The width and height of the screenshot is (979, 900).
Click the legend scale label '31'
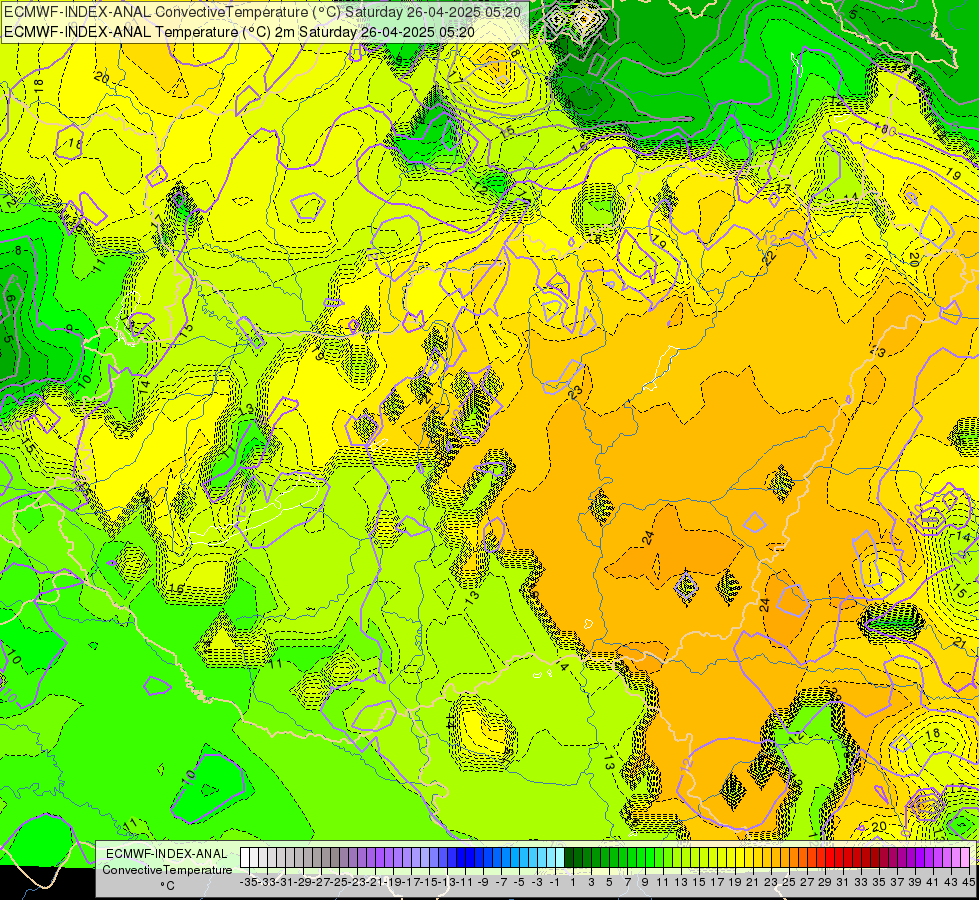(x=843, y=882)
